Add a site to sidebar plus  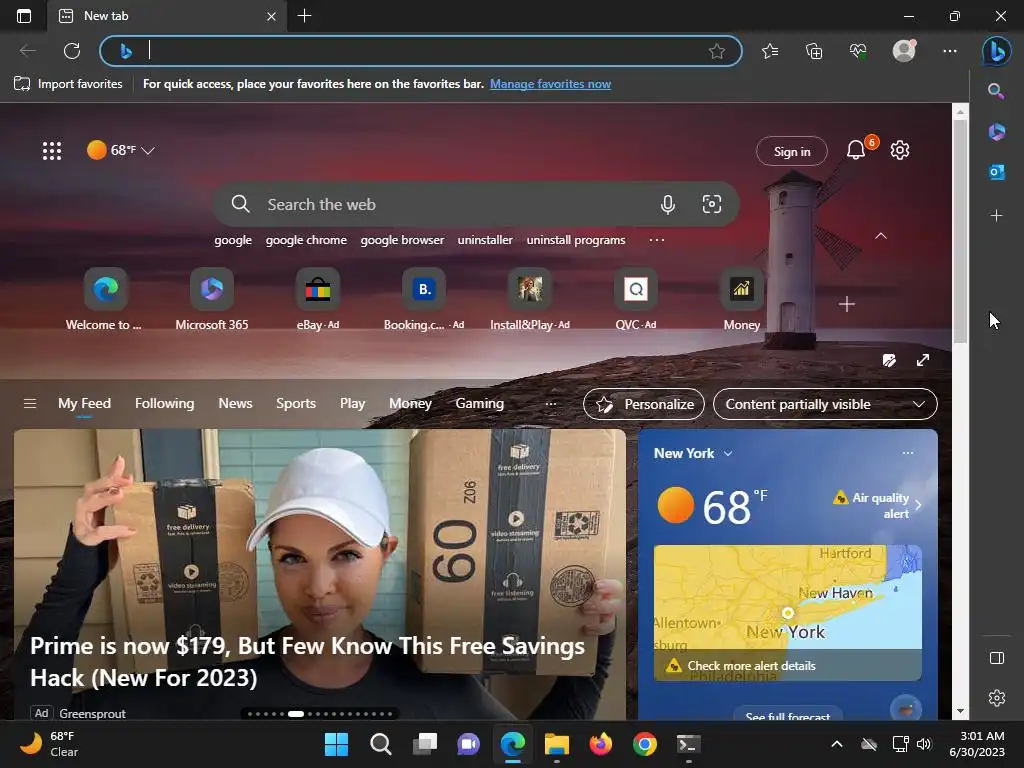point(996,216)
